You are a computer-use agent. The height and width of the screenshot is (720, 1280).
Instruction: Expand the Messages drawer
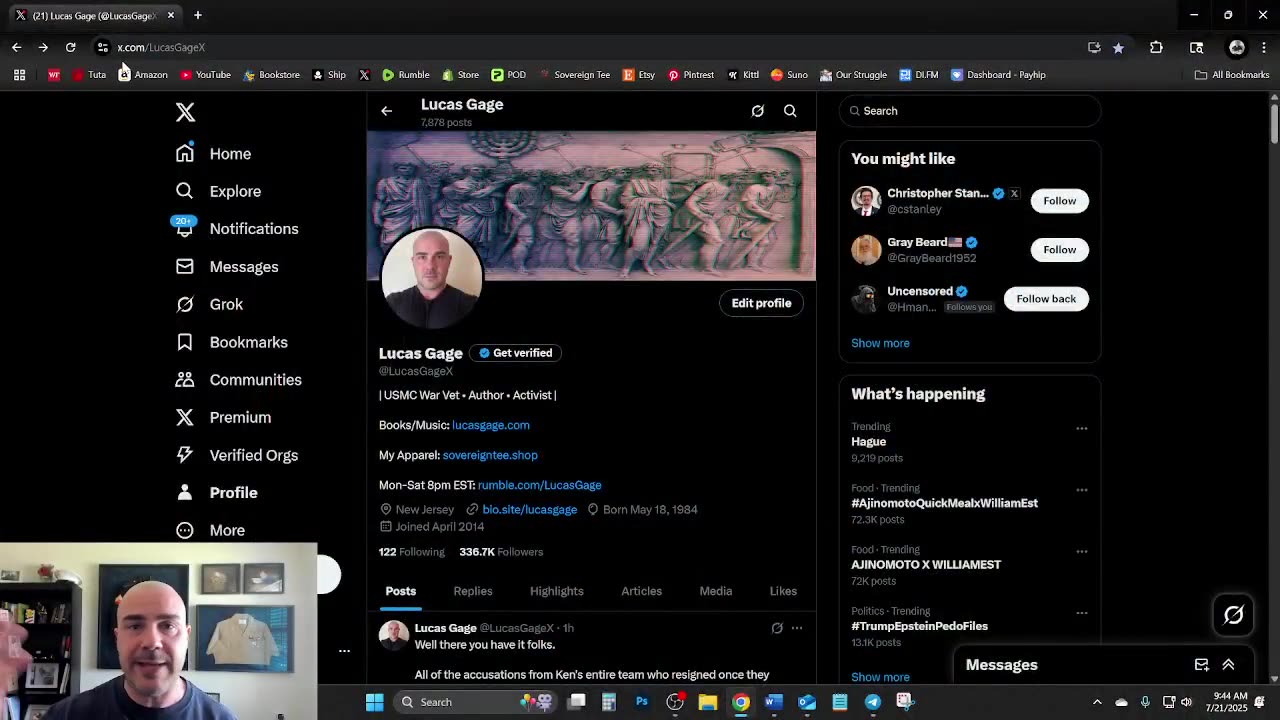click(x=1228, y=665)
